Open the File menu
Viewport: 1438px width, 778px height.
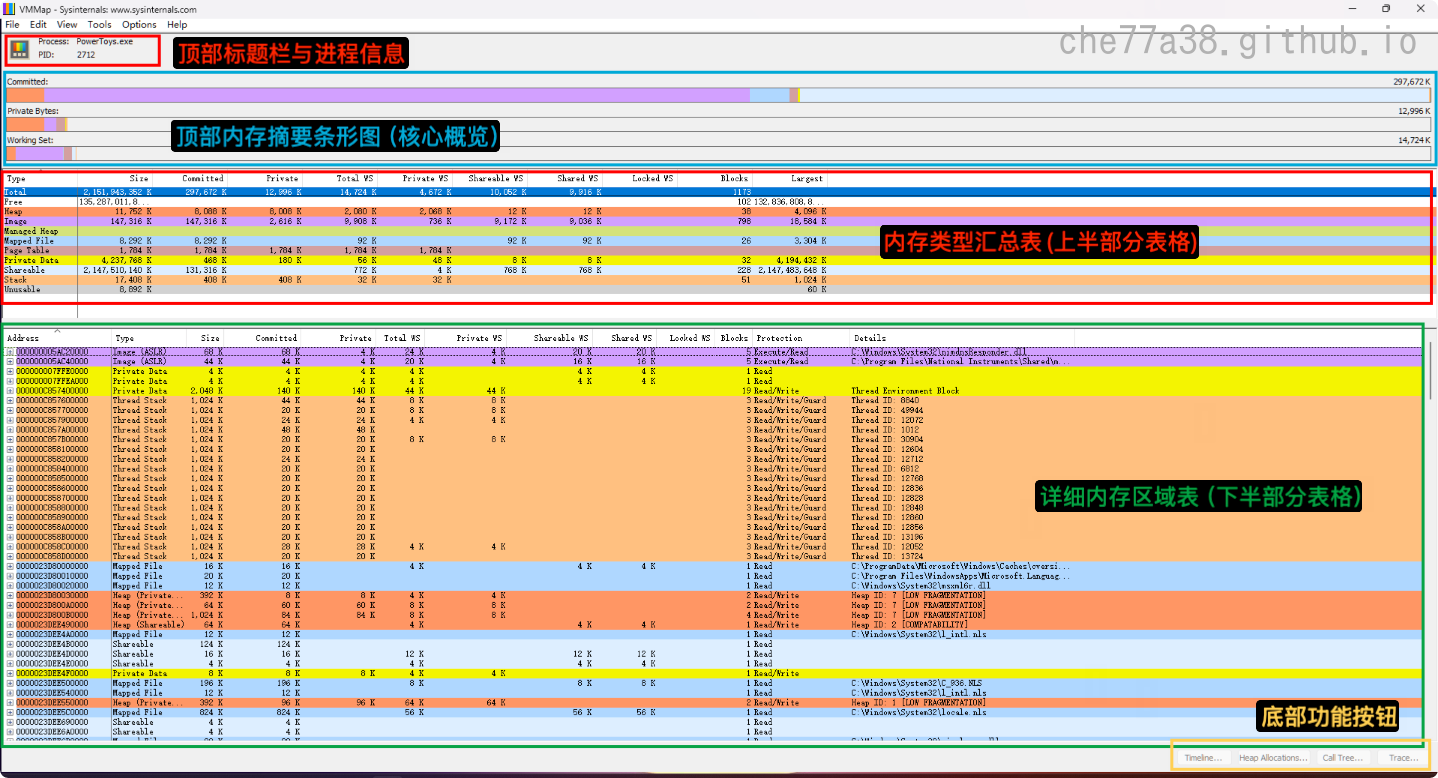click(x=12, y=24)
